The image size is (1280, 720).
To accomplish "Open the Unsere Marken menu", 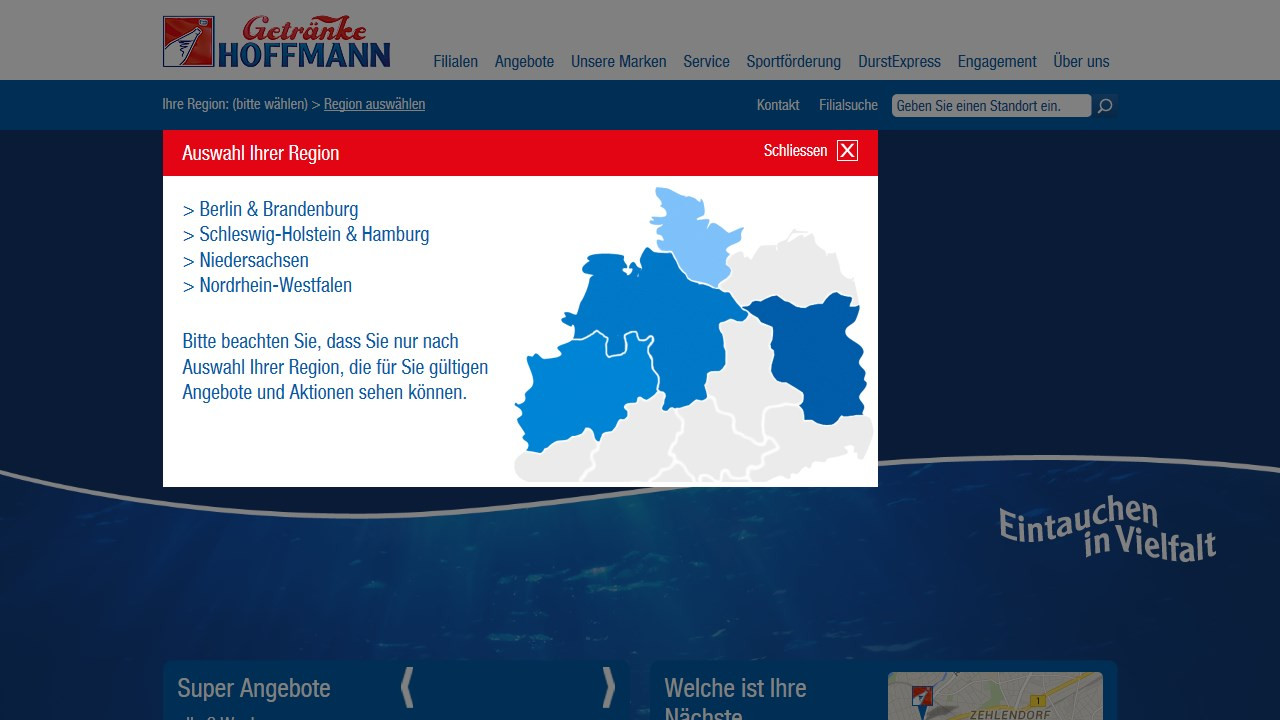I will click(x=618, y=61).
